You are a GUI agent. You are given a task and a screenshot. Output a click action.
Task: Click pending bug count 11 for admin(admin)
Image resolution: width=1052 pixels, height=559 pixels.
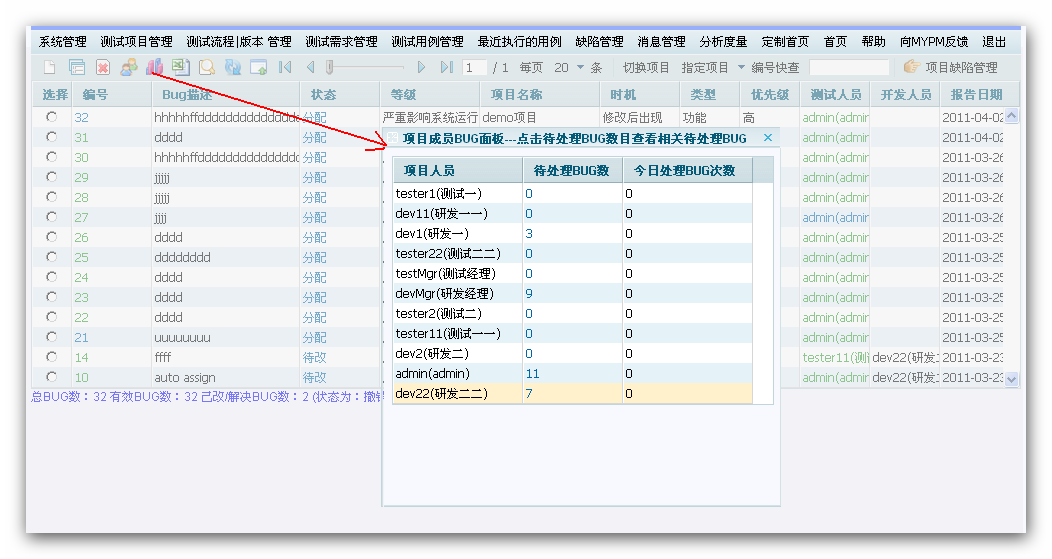pos(533,373)
